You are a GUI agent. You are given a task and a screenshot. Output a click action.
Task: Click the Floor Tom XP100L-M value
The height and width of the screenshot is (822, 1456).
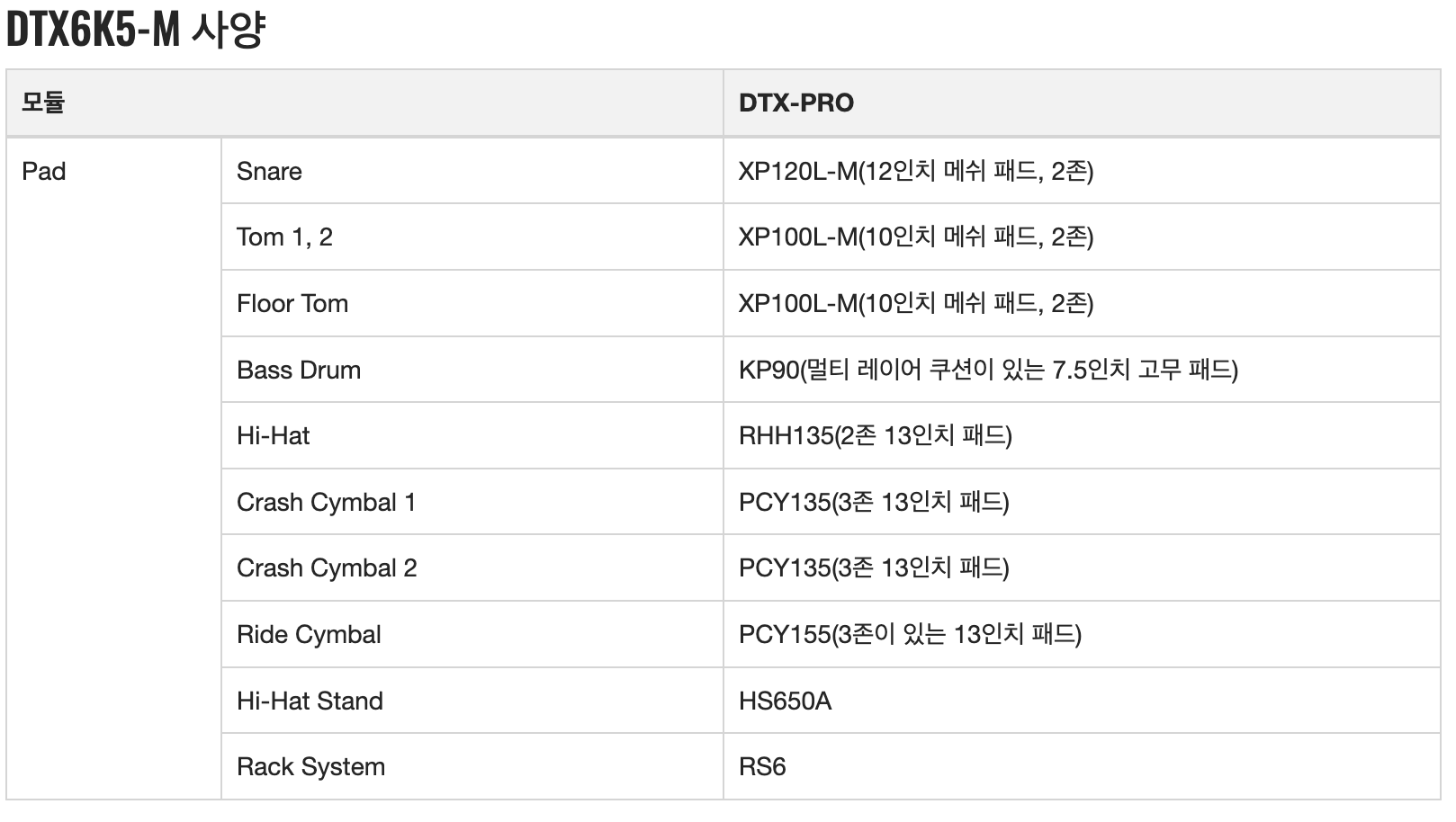click(x=915, y=304)
